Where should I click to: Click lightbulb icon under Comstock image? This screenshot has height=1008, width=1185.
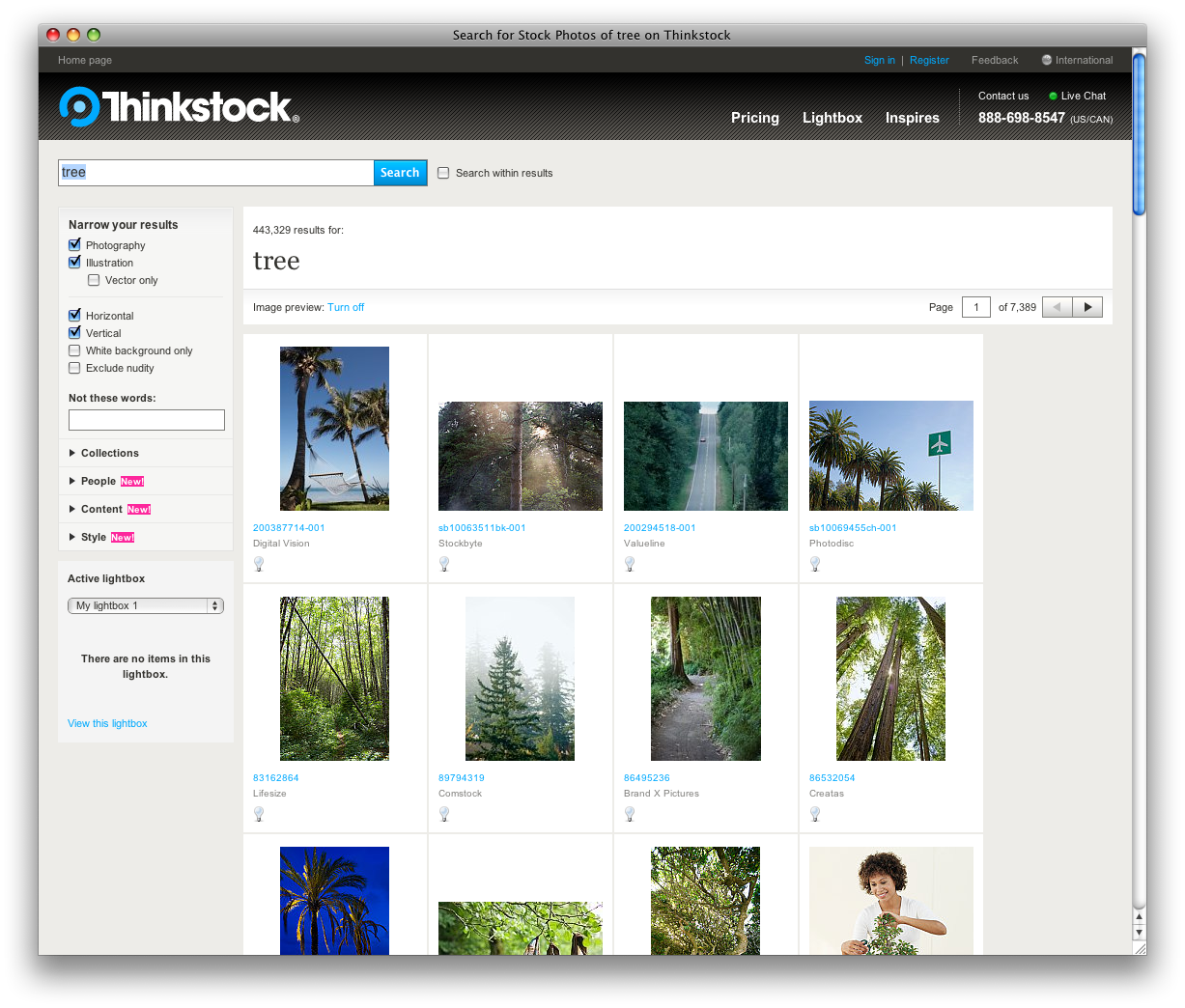(x=444, y=814)
